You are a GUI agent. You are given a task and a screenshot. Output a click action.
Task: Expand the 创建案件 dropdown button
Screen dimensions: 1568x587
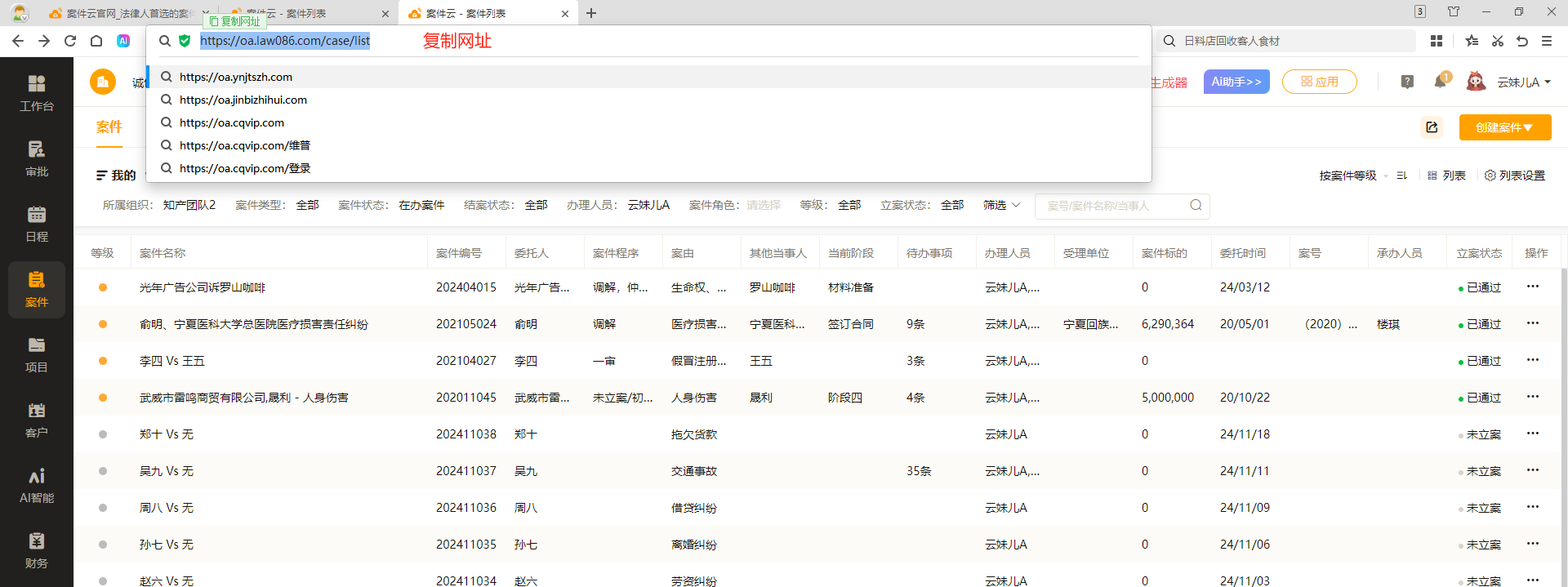[1504, 127]
